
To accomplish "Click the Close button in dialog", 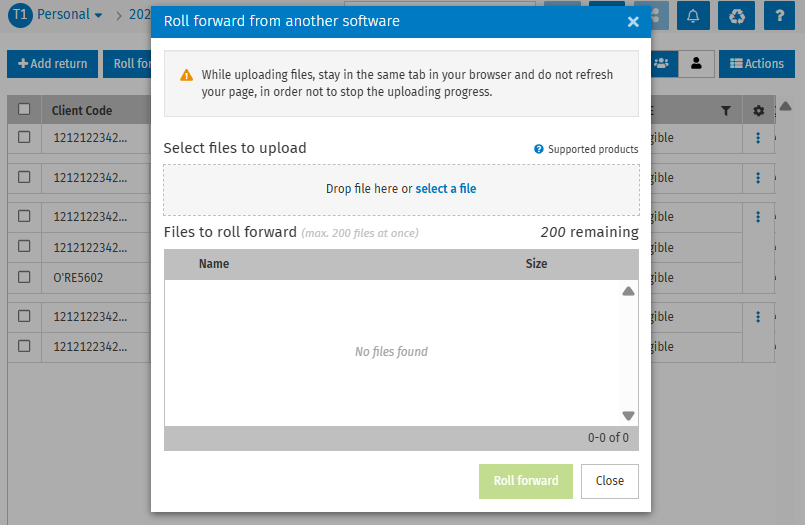I will coord(609,481).
